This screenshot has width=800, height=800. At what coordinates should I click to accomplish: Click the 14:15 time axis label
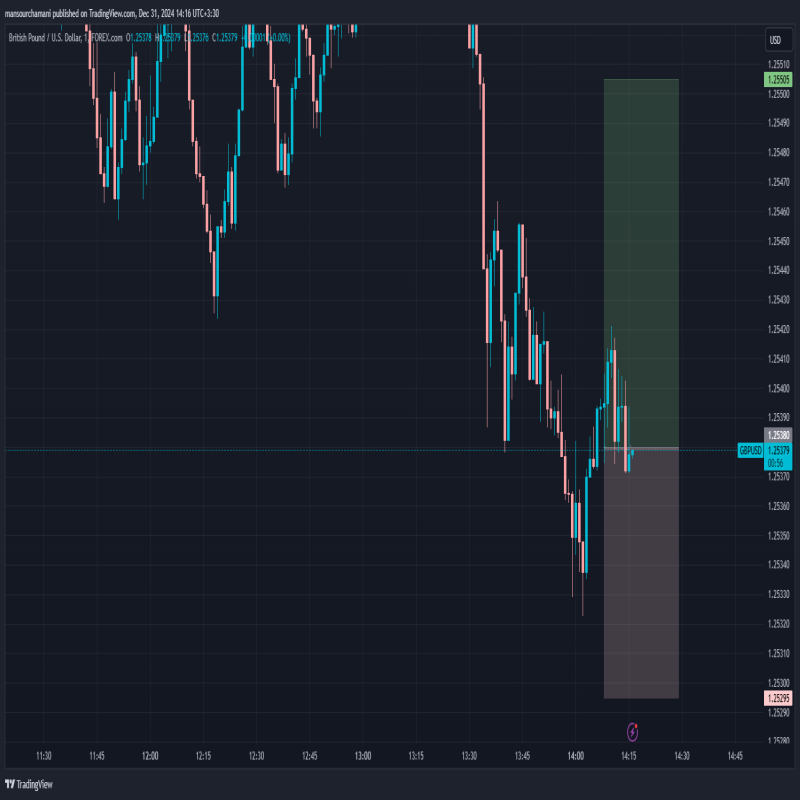629,755
